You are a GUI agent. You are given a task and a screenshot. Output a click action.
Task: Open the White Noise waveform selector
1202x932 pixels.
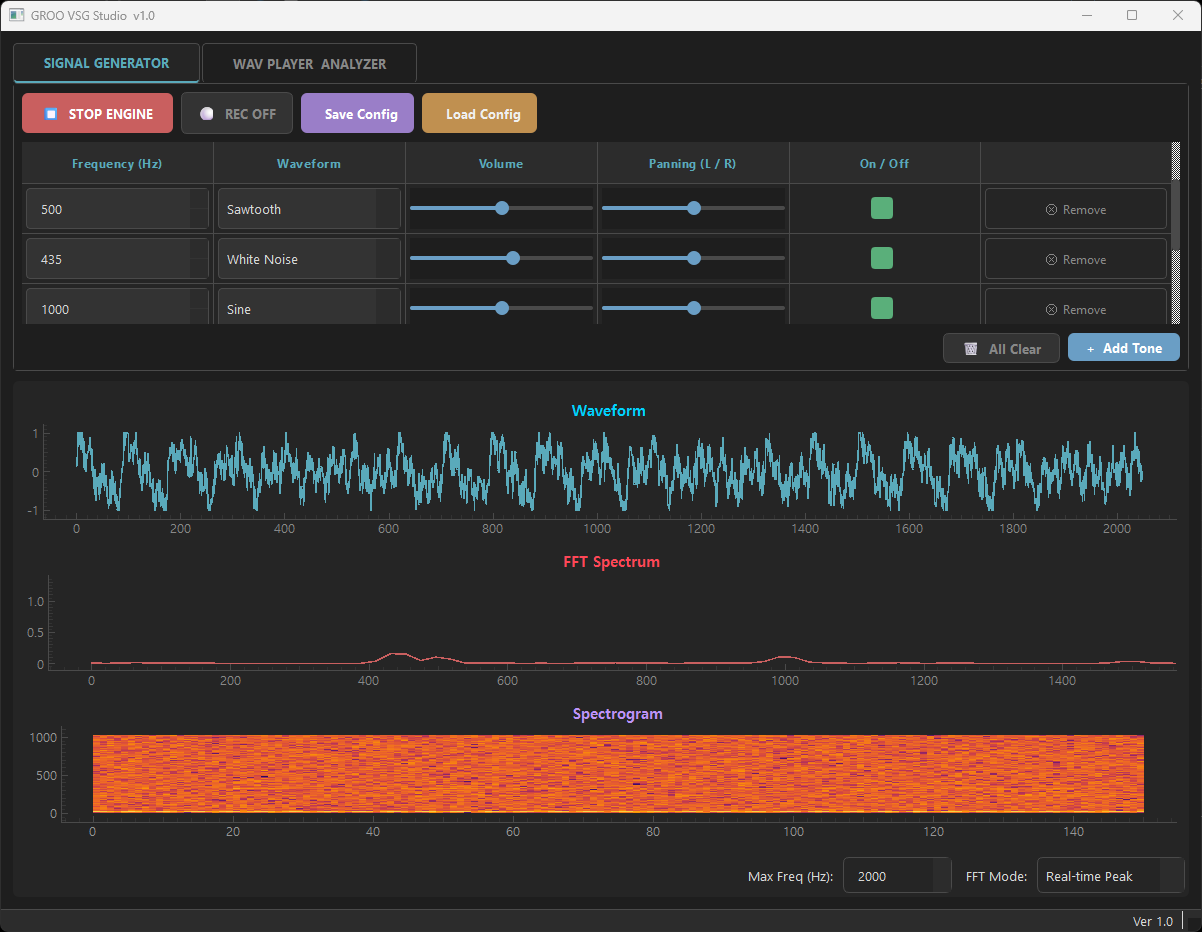point(308,258)
